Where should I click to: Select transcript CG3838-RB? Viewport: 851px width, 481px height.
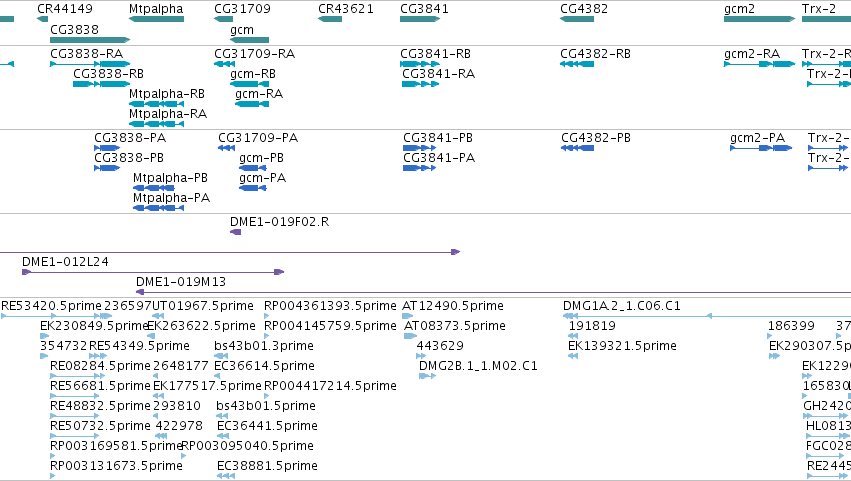click(x=109, y=74)
